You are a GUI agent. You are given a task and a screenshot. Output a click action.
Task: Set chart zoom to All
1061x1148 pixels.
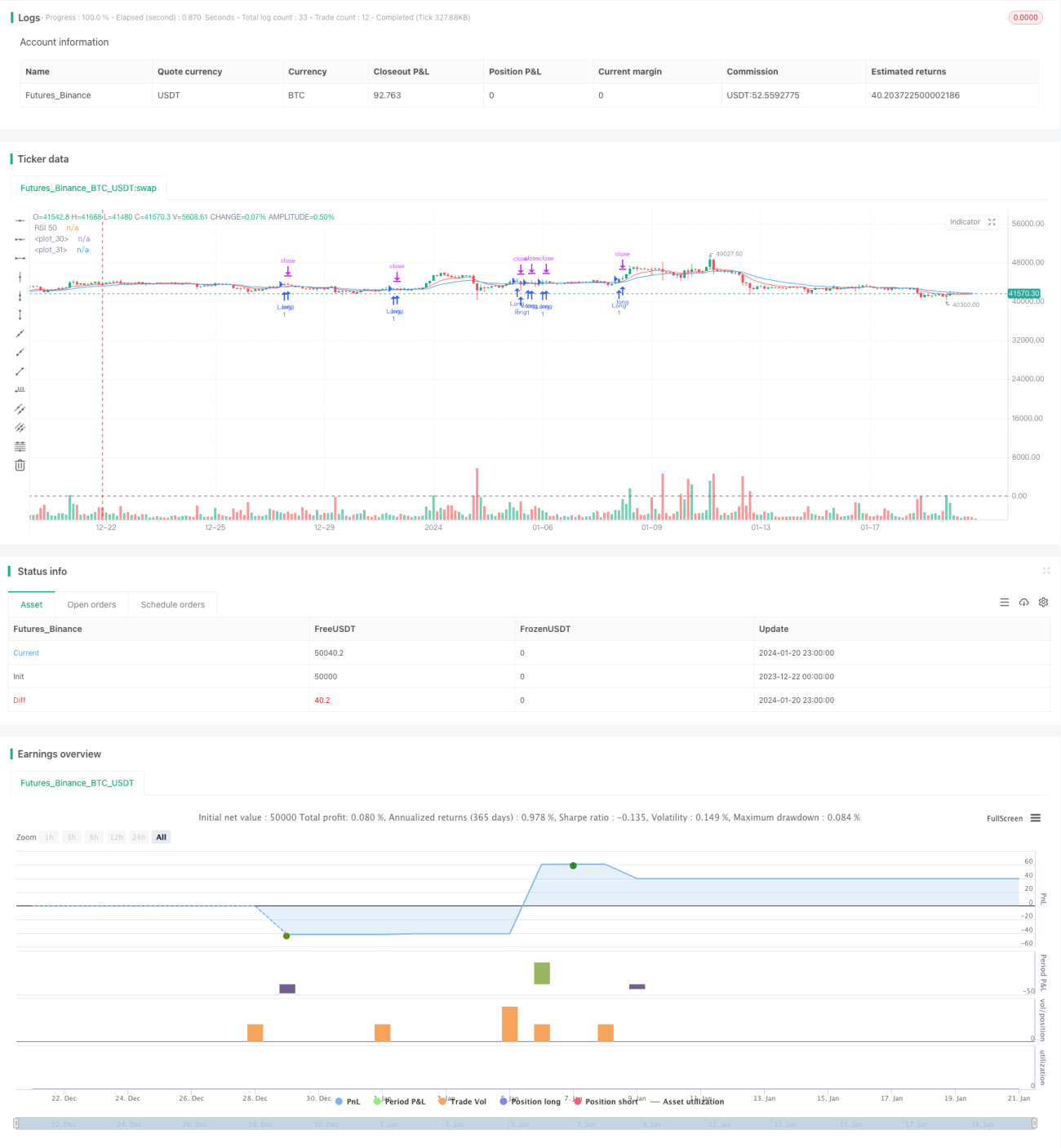coord(162,837)
